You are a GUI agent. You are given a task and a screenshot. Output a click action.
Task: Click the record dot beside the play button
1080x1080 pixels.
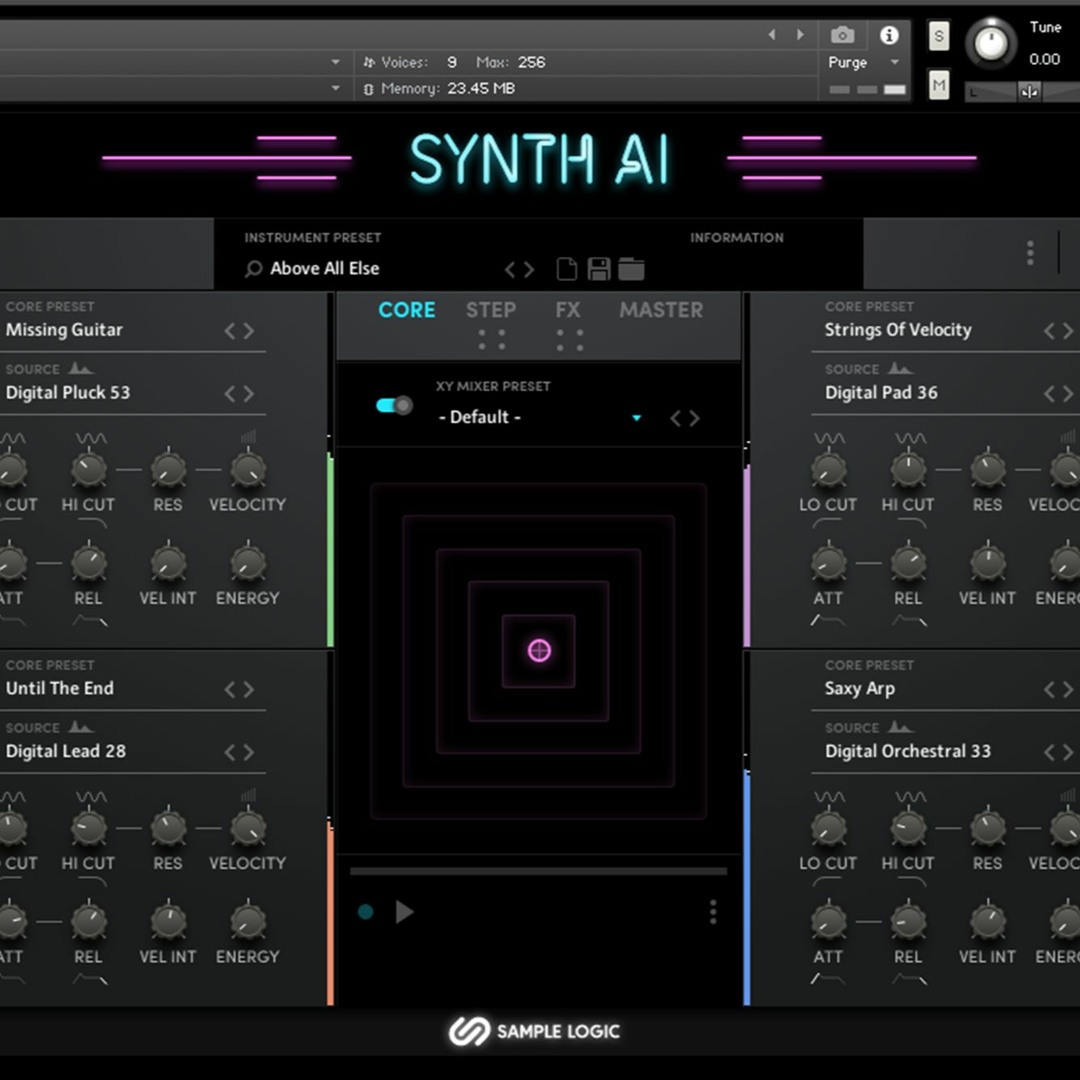tap(365, 912)
